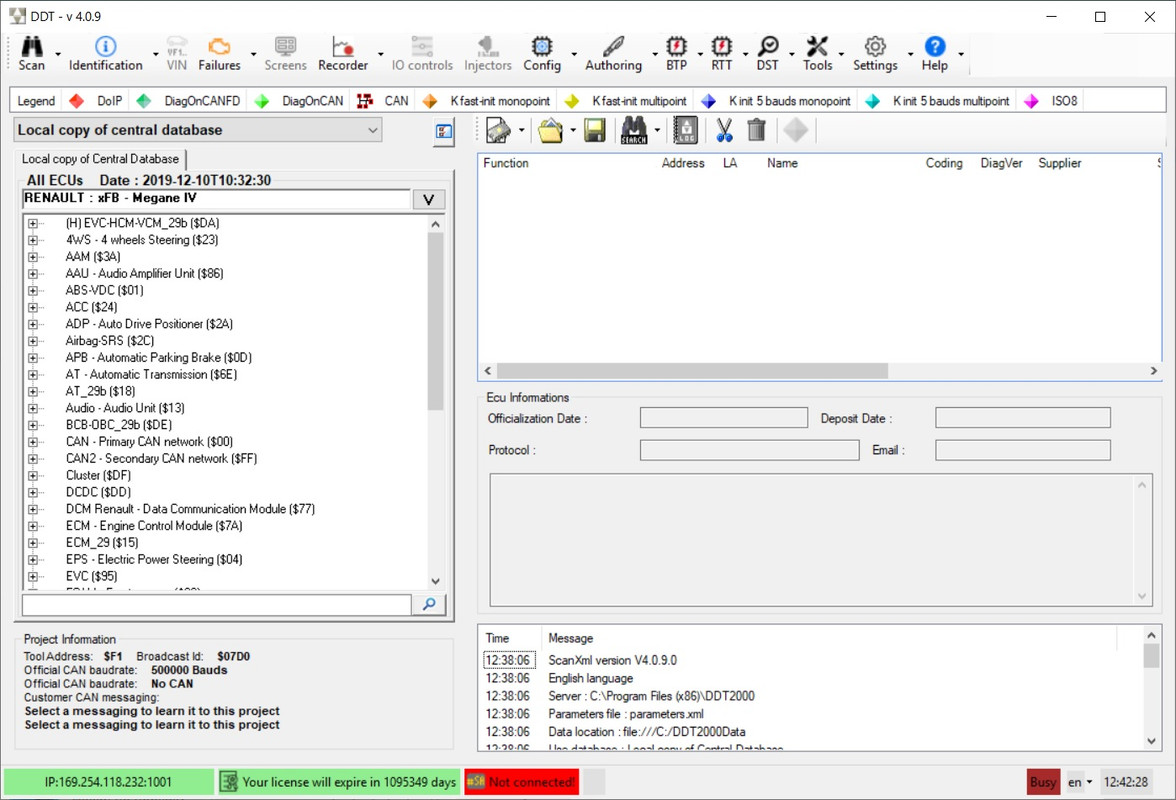
Task: Click the CAN legend item
Action: click(x=383, y=100)
